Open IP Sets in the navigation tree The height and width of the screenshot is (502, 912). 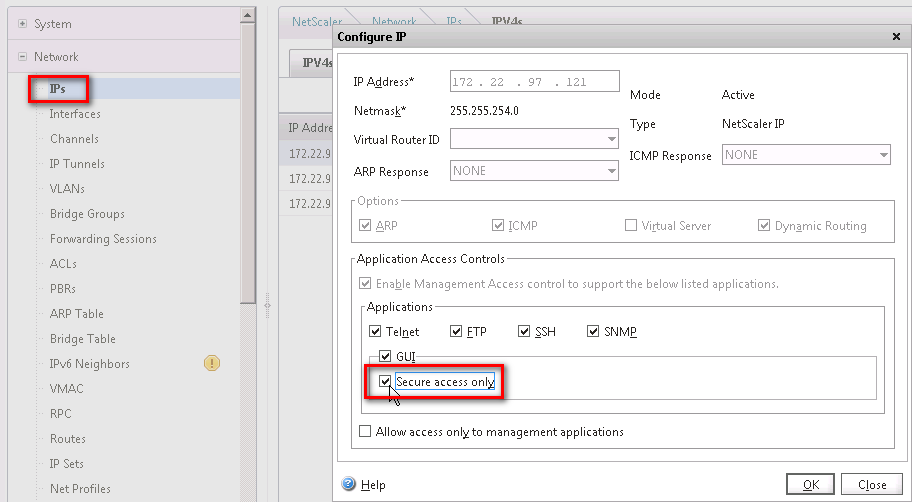(x=67, y=464)
